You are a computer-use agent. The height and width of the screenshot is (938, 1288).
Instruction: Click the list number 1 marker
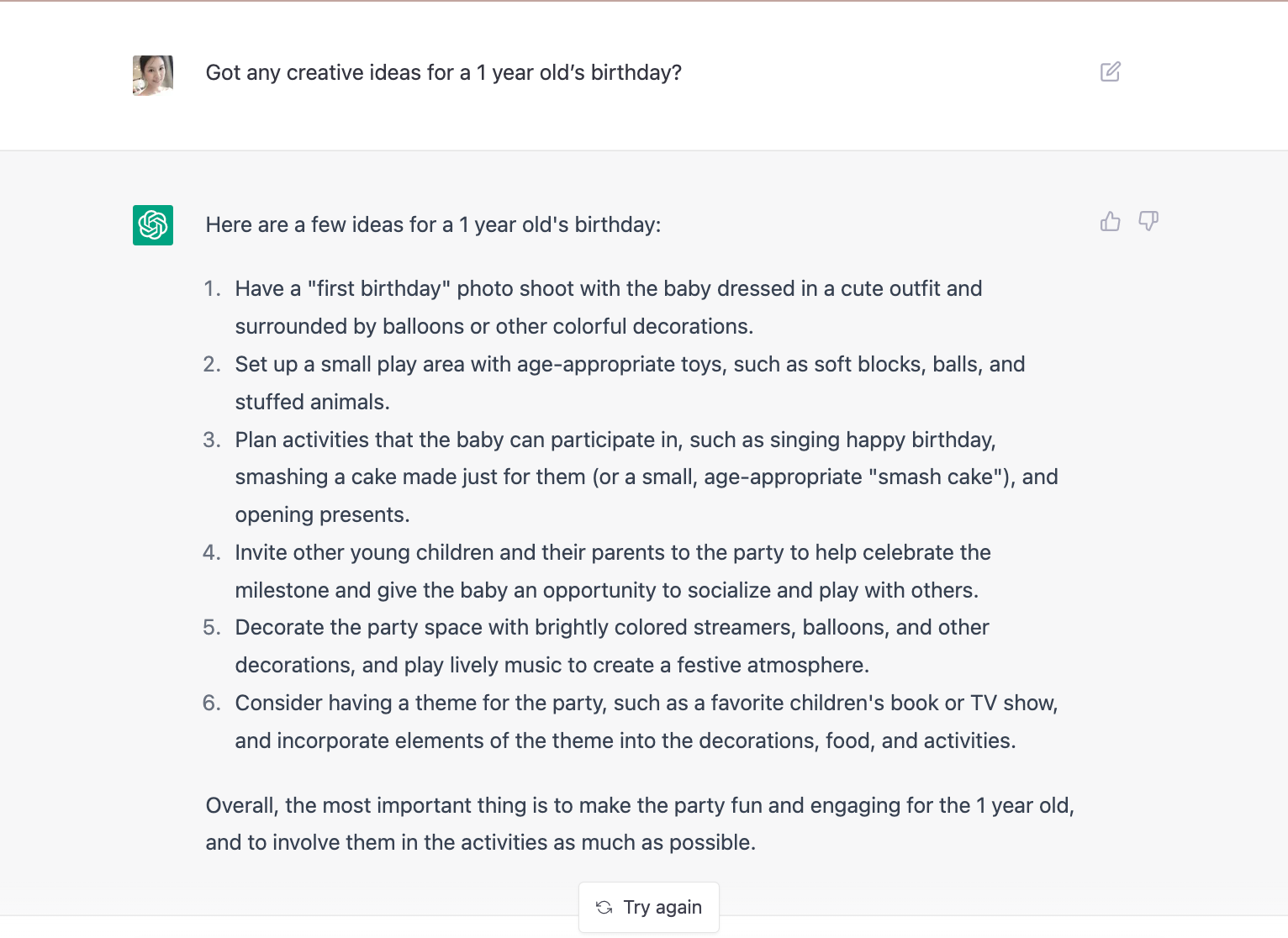click(x=212, y=289)
